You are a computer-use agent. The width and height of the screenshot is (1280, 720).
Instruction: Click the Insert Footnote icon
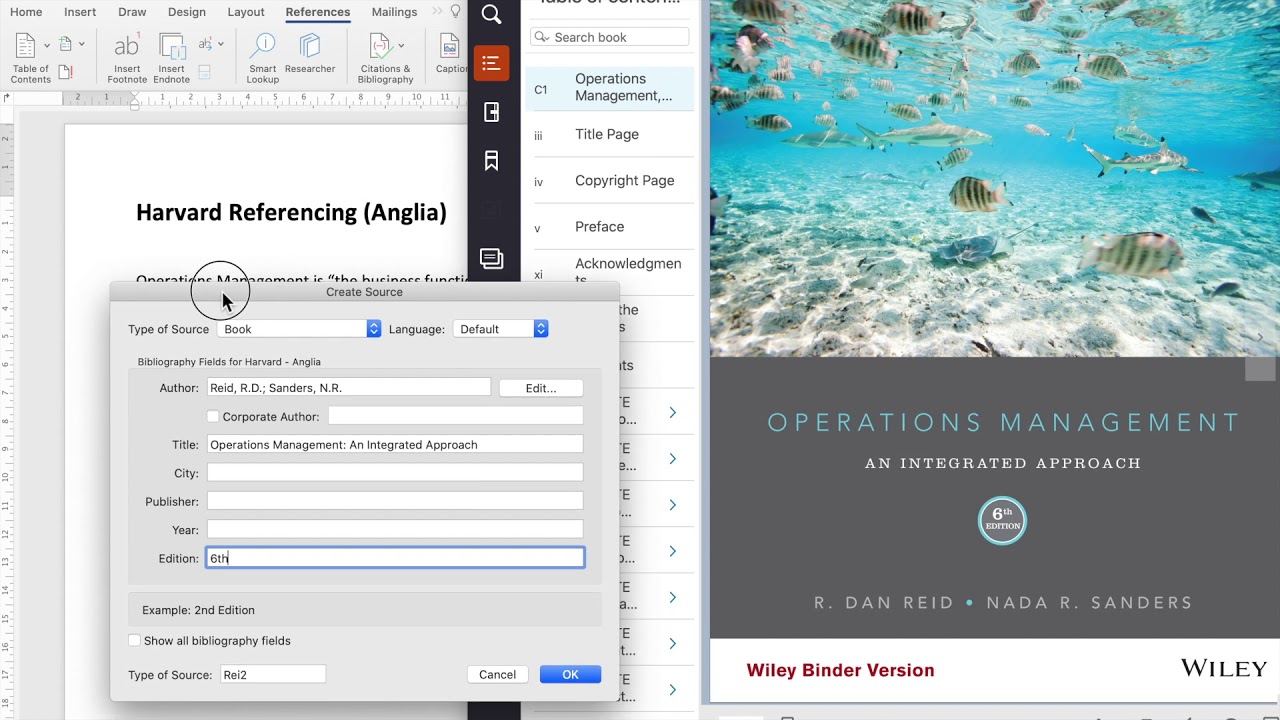tap(127, 46)
